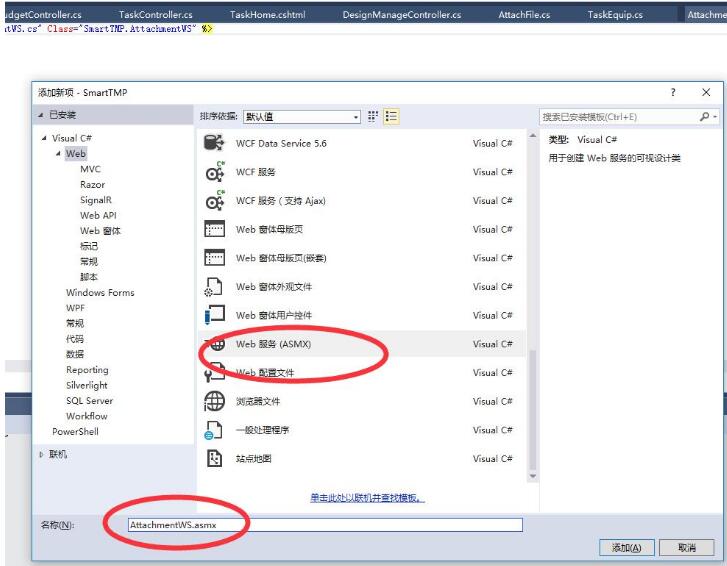The width and height of the screenshot is (727, 566).
Task: Open the 排序依据 默认值 dropdown
Action: coord(302,117)
